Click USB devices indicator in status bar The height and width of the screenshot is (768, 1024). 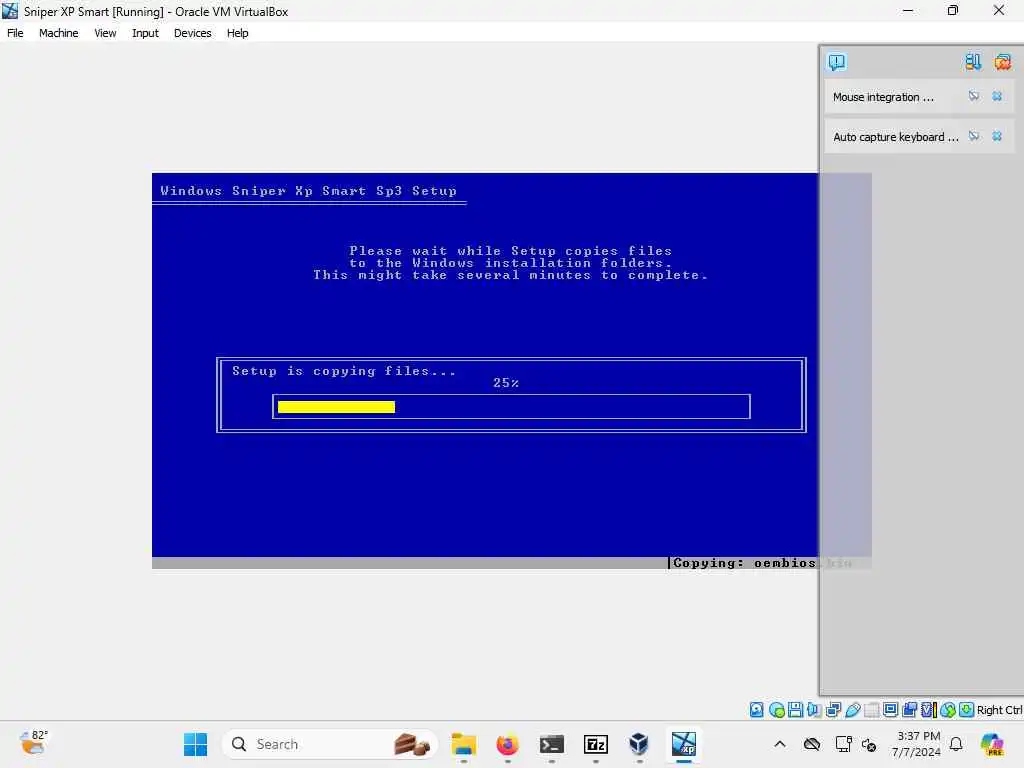tap(852, 710)
